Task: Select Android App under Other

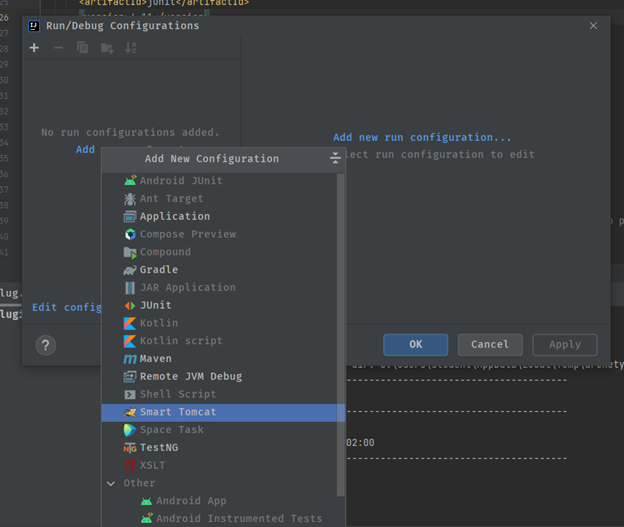Action: click(x=223, y=501)
